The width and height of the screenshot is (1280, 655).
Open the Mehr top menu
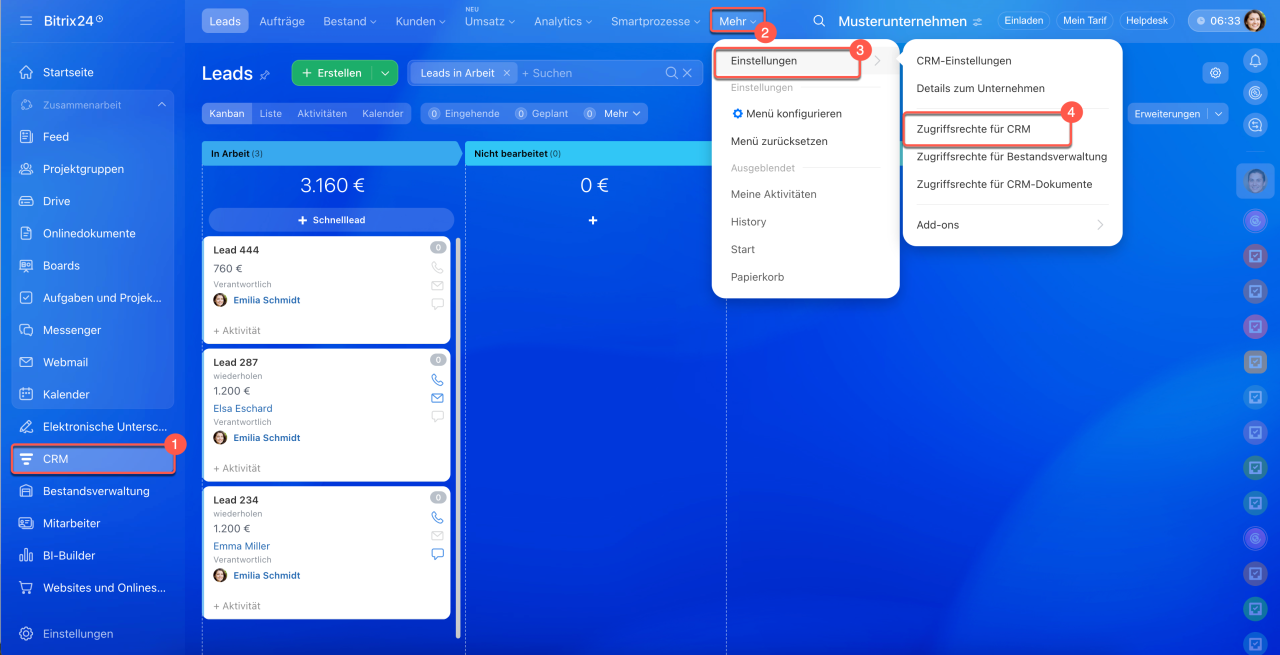[x=738, y=21]
